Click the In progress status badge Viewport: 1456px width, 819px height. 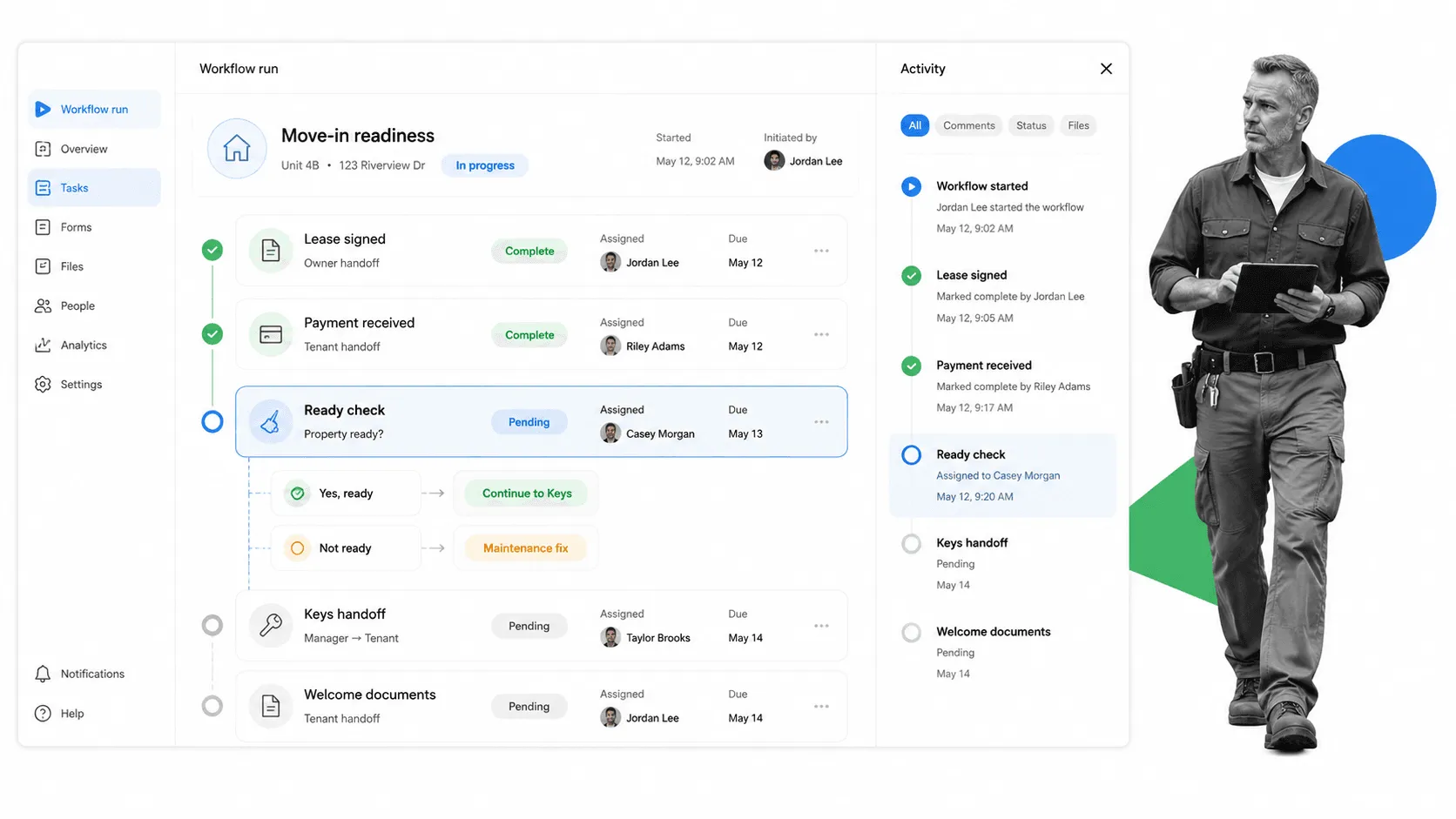click(485, 165)
